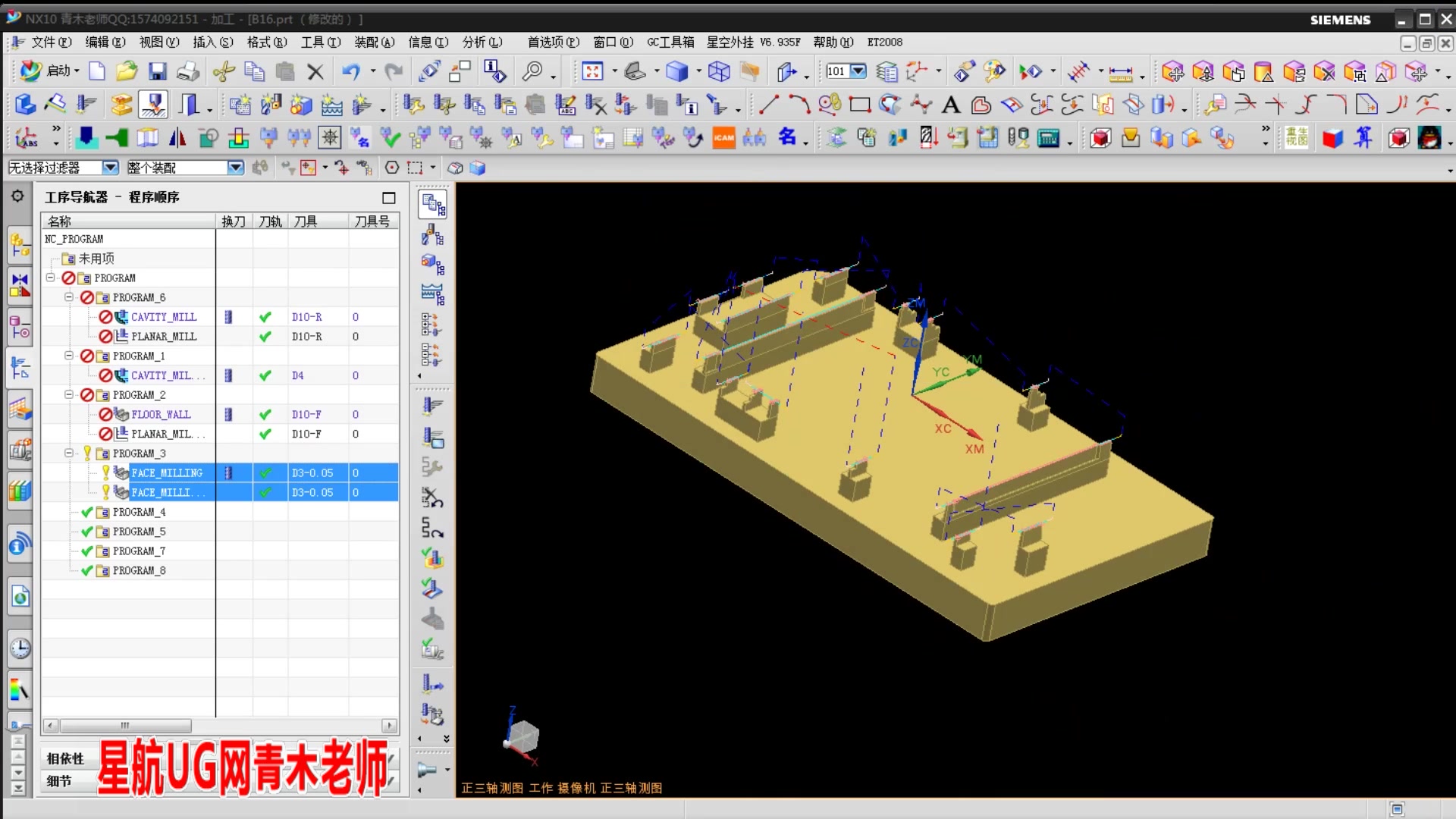Toggle the lightbulb on PROGRAM_3

click(x=87, y=453)
